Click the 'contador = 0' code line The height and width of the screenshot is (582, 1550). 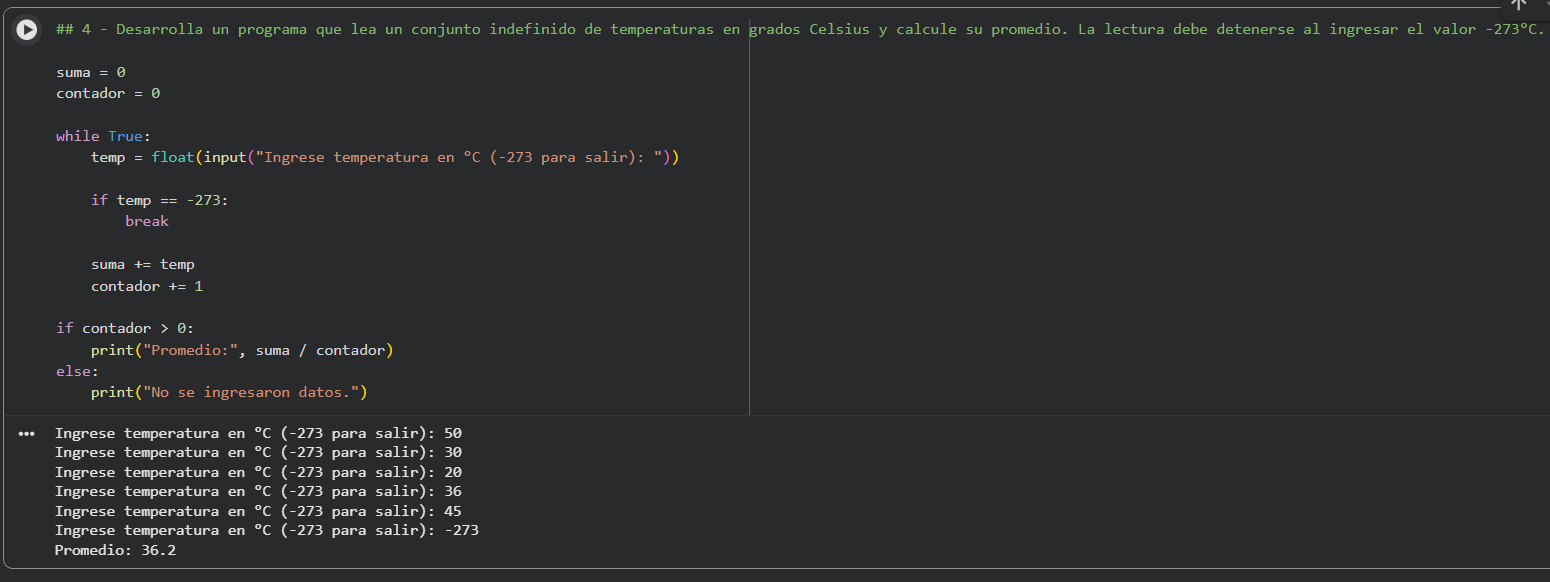tap(108, 93)
